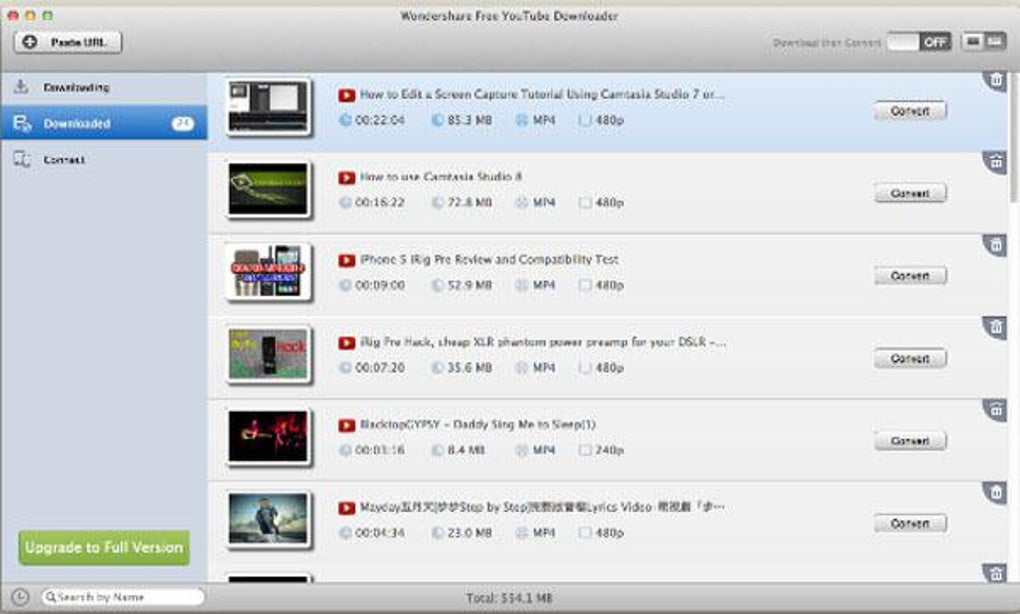Click the 00:07:20 duration value
The image size is (1020, 614).
tap(380, 368)
